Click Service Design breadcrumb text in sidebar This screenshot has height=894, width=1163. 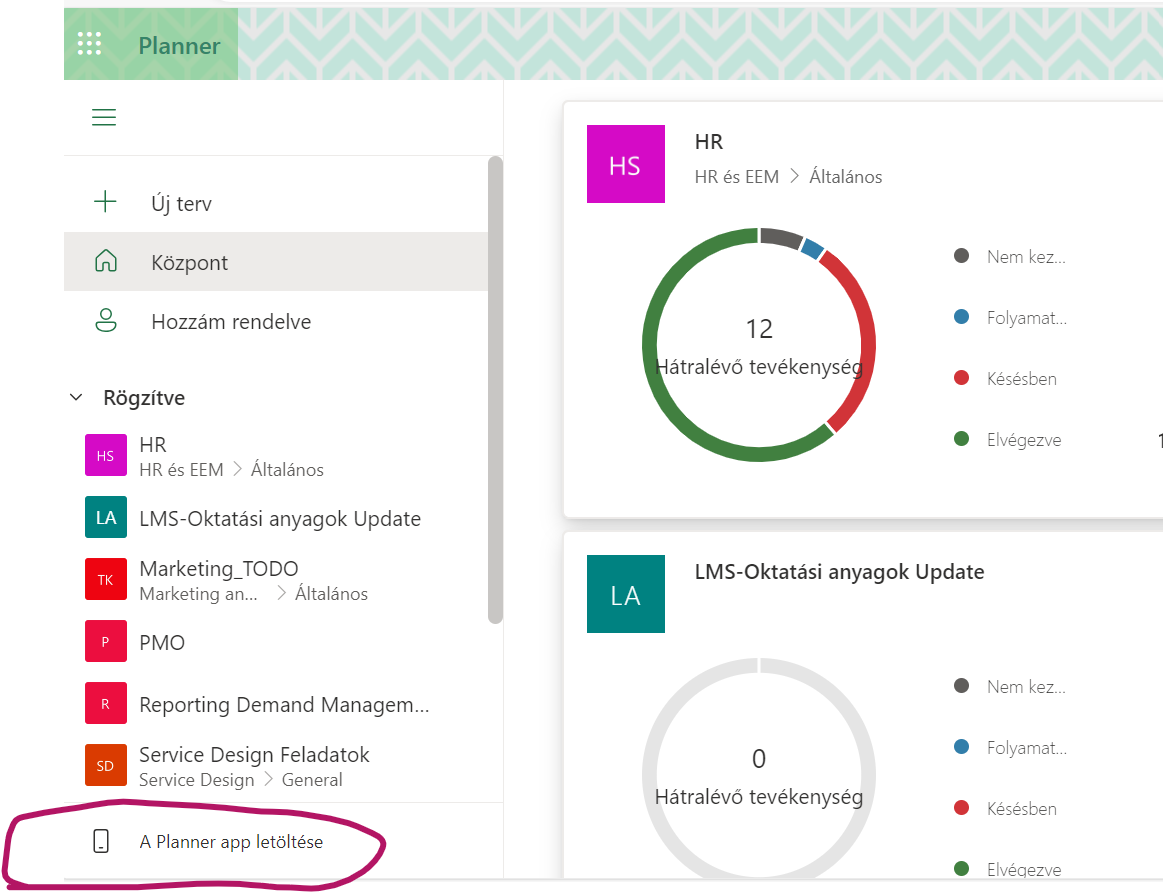[197, 780]
